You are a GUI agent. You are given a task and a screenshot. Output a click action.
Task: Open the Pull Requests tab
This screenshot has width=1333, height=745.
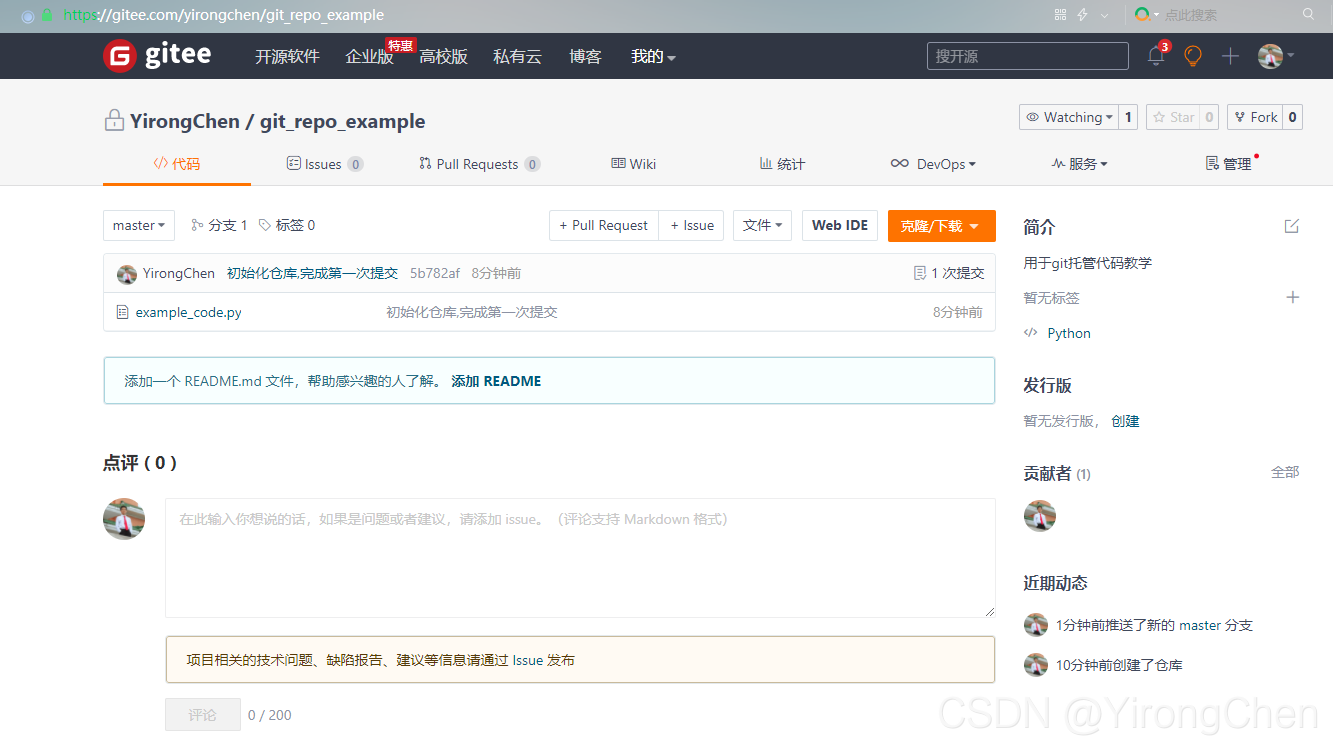(x=480, y=164)
